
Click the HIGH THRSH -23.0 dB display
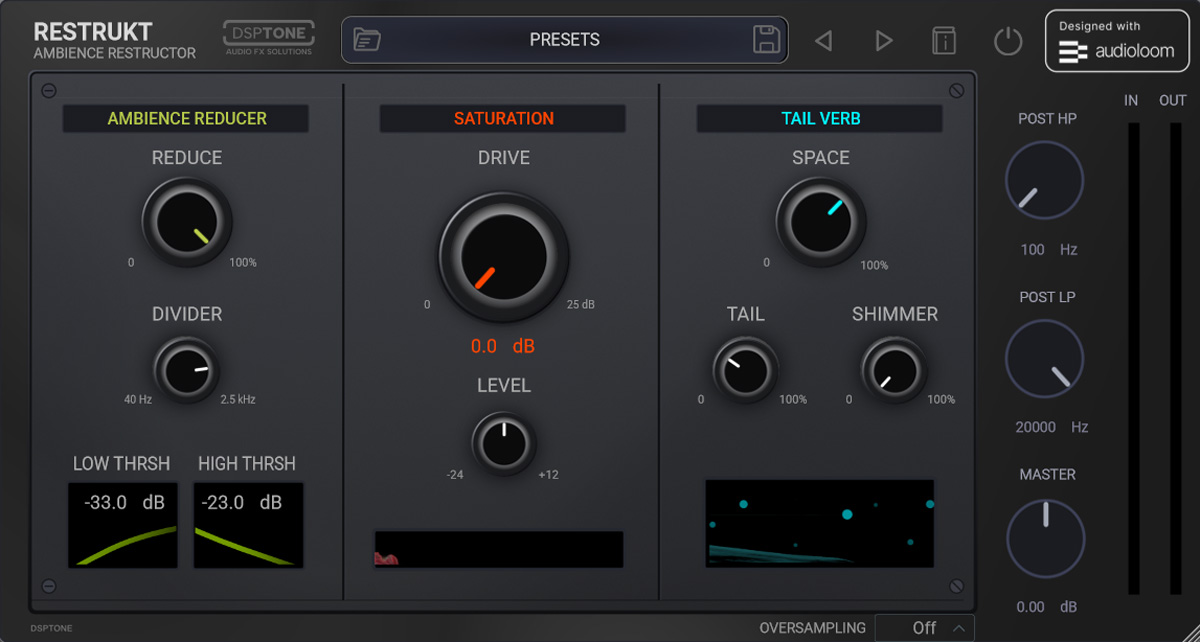248,525
